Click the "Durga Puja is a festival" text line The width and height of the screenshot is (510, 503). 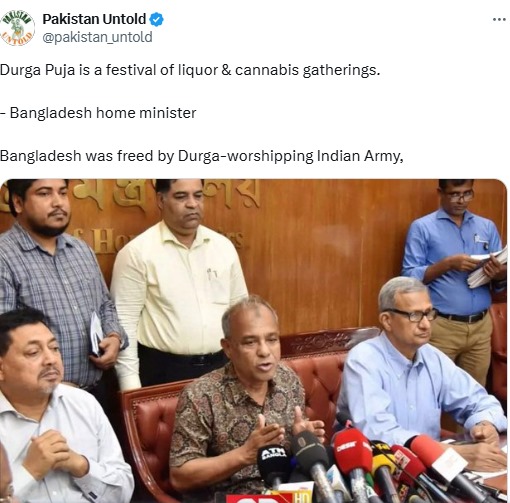pyautogui.click(x=190, y=70)
